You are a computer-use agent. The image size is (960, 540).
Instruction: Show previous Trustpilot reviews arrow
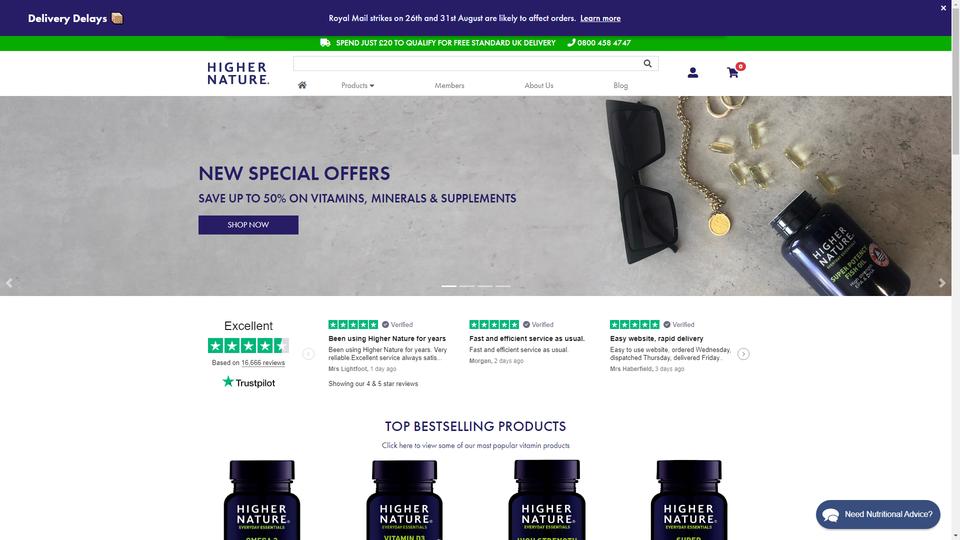click(308, 354)
